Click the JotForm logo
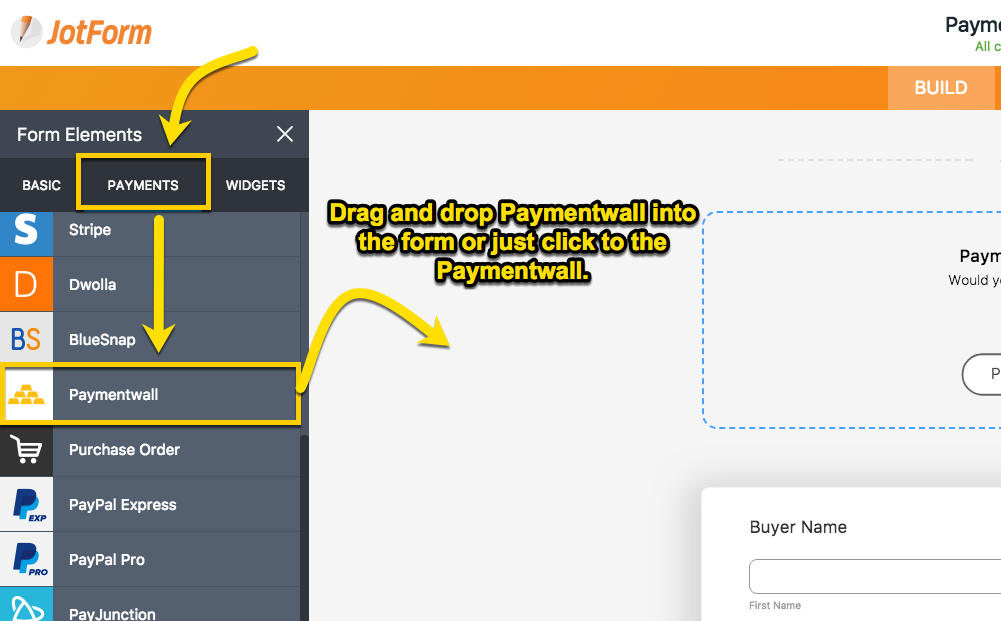1001x621 pixels. point(82,32)
